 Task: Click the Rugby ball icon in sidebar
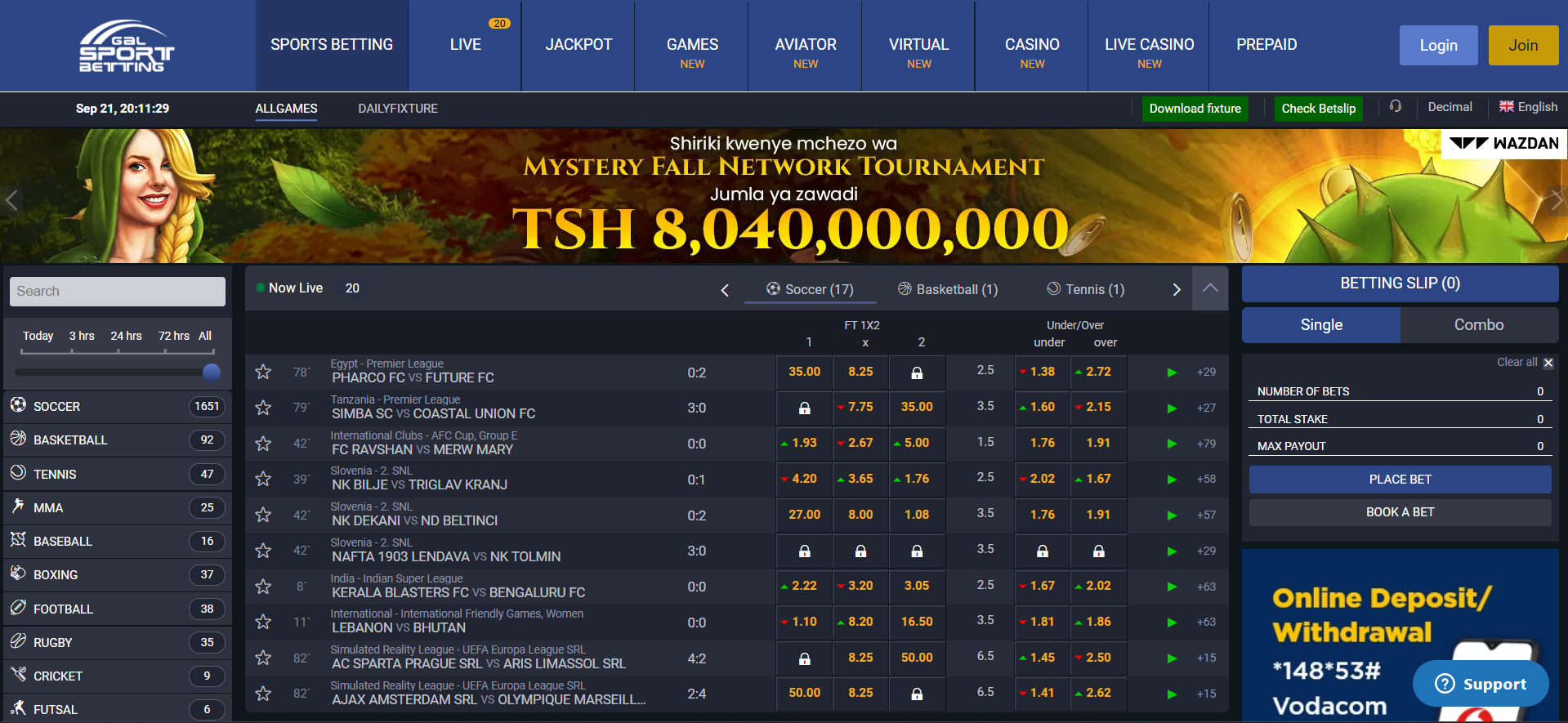point(18,641)
